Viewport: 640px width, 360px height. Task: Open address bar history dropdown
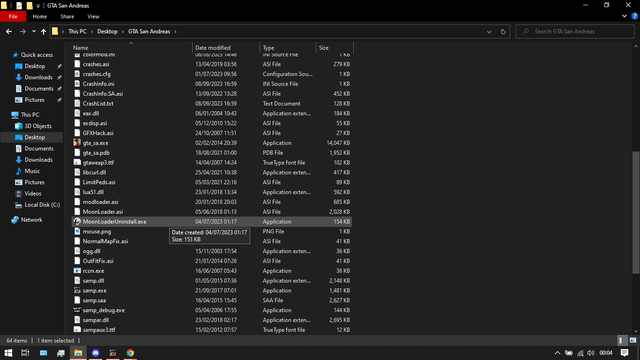489,31
